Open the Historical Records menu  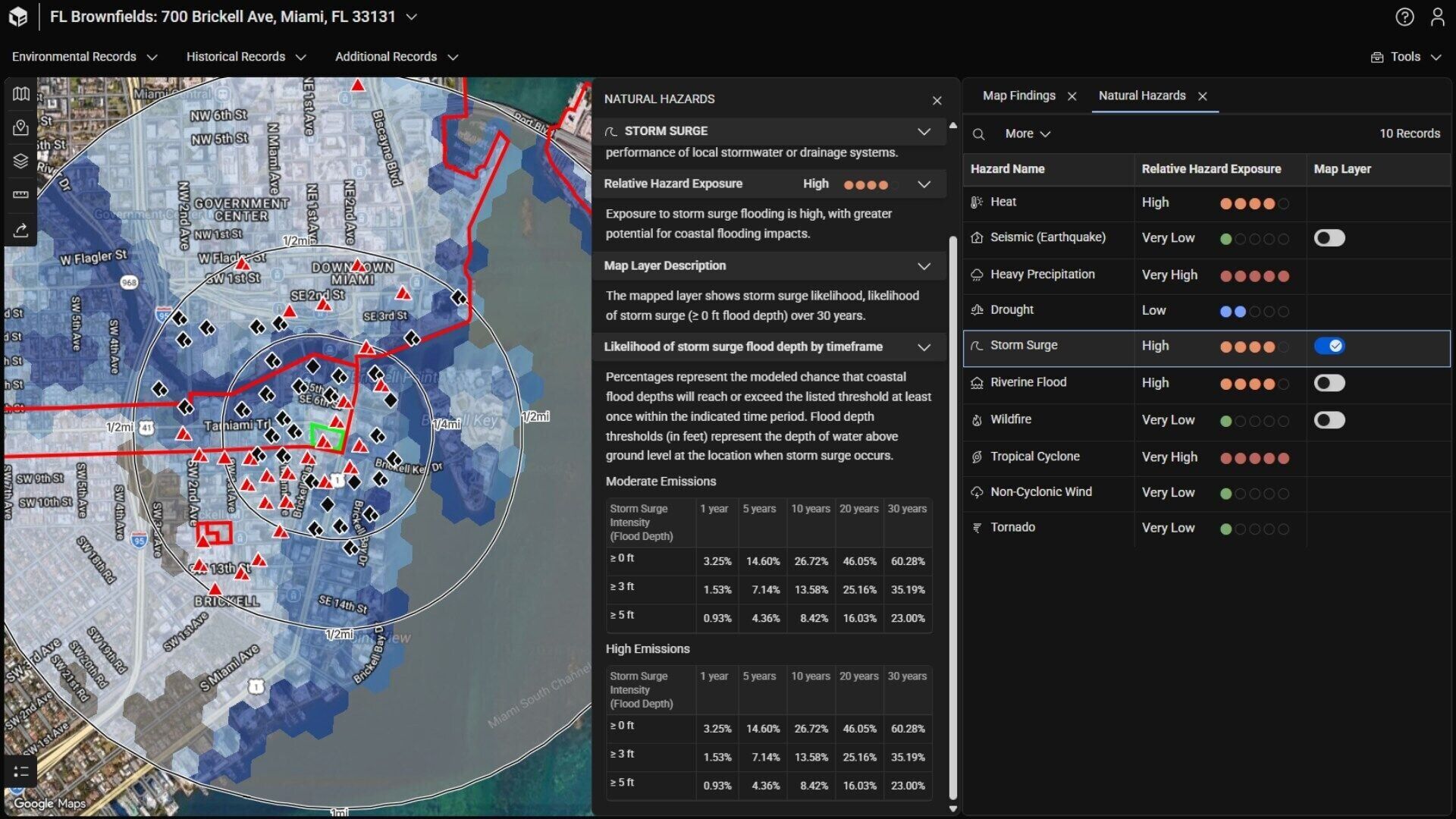246,57
